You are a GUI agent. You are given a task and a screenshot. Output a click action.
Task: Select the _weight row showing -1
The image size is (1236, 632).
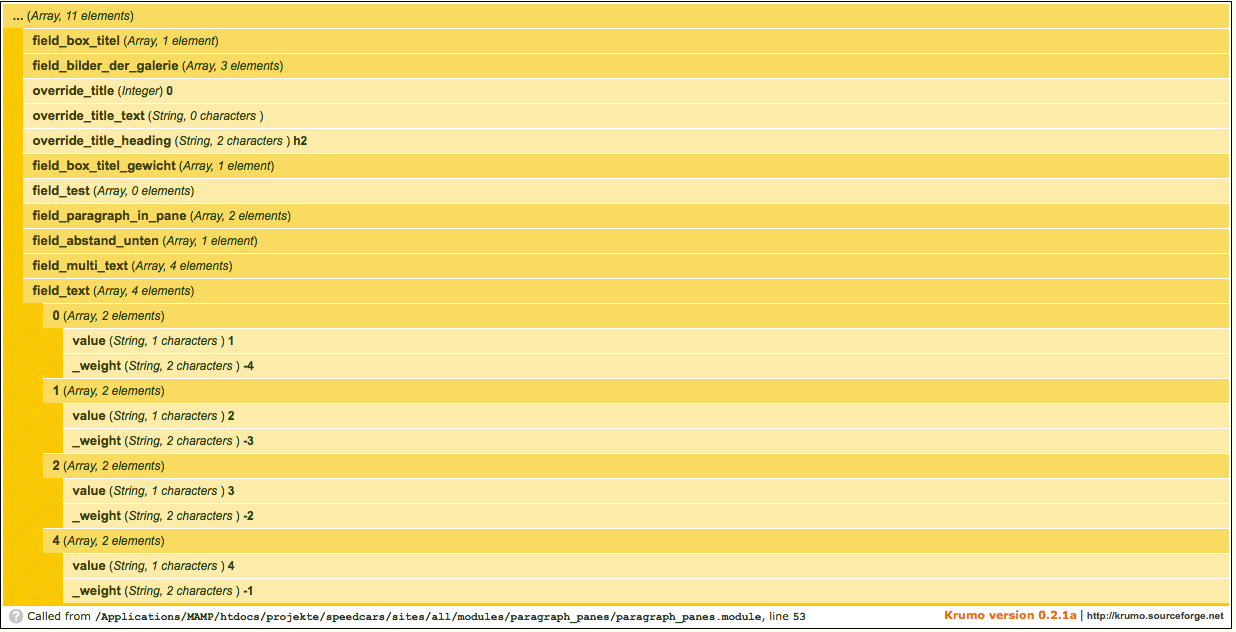coord(646,591)
